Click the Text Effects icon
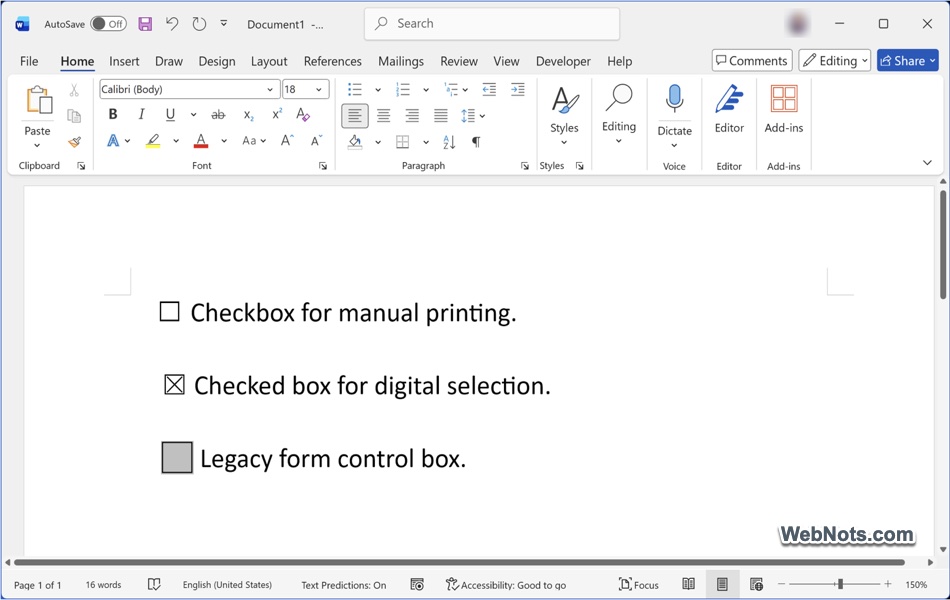 (113, 141)
